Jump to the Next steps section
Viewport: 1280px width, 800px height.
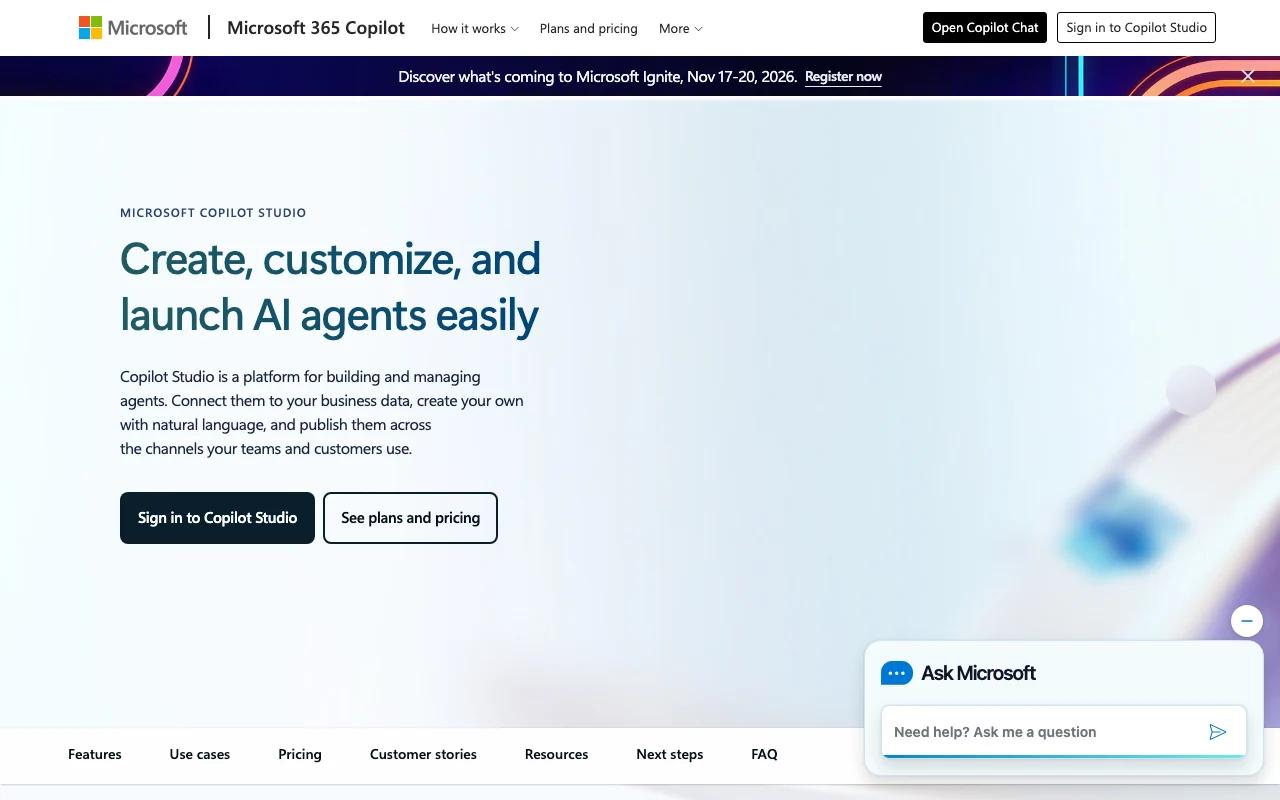(x=670, y=754)
